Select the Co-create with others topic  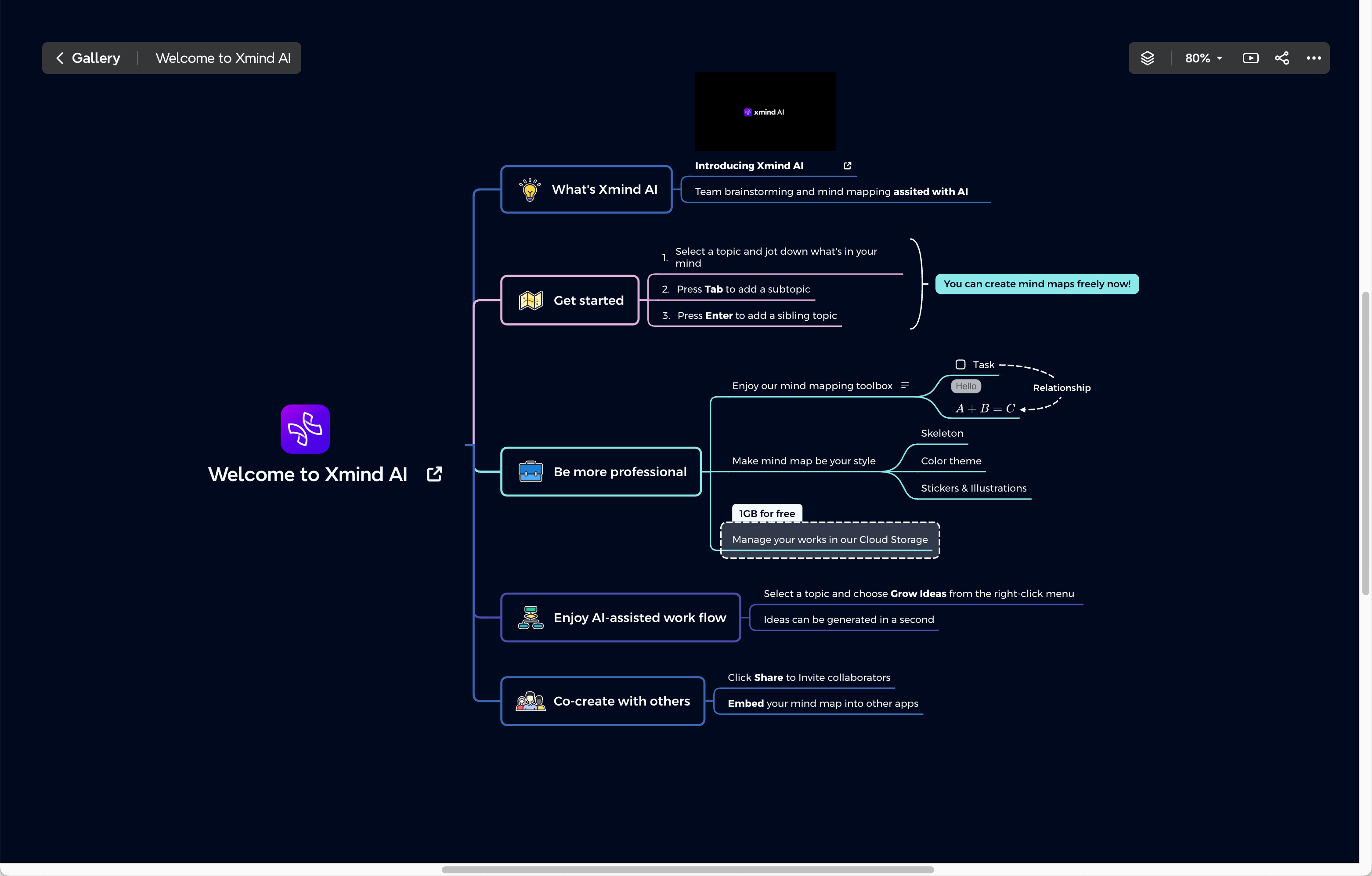(x=603, y=702)
